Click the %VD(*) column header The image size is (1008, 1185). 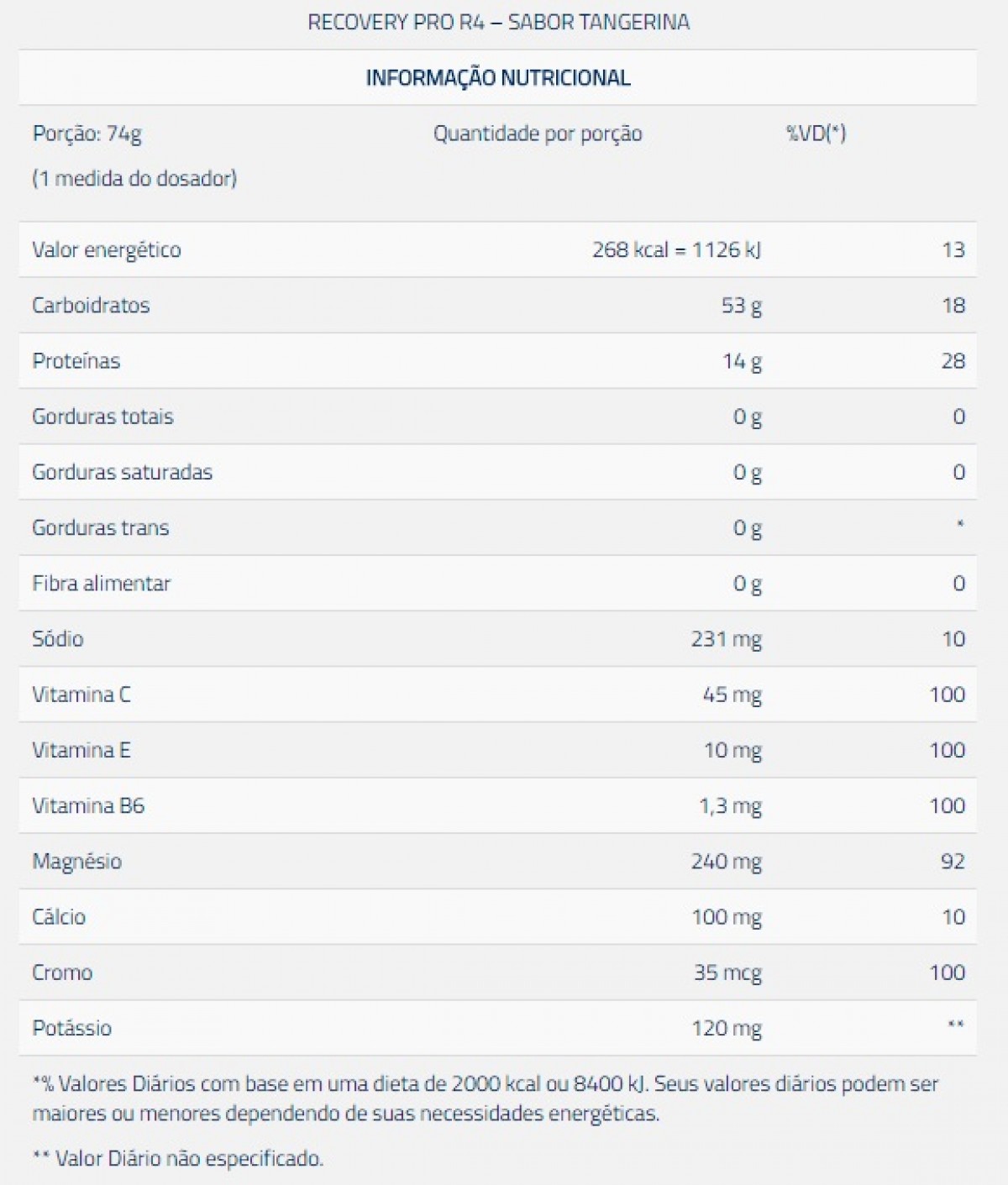coord(816,134)
